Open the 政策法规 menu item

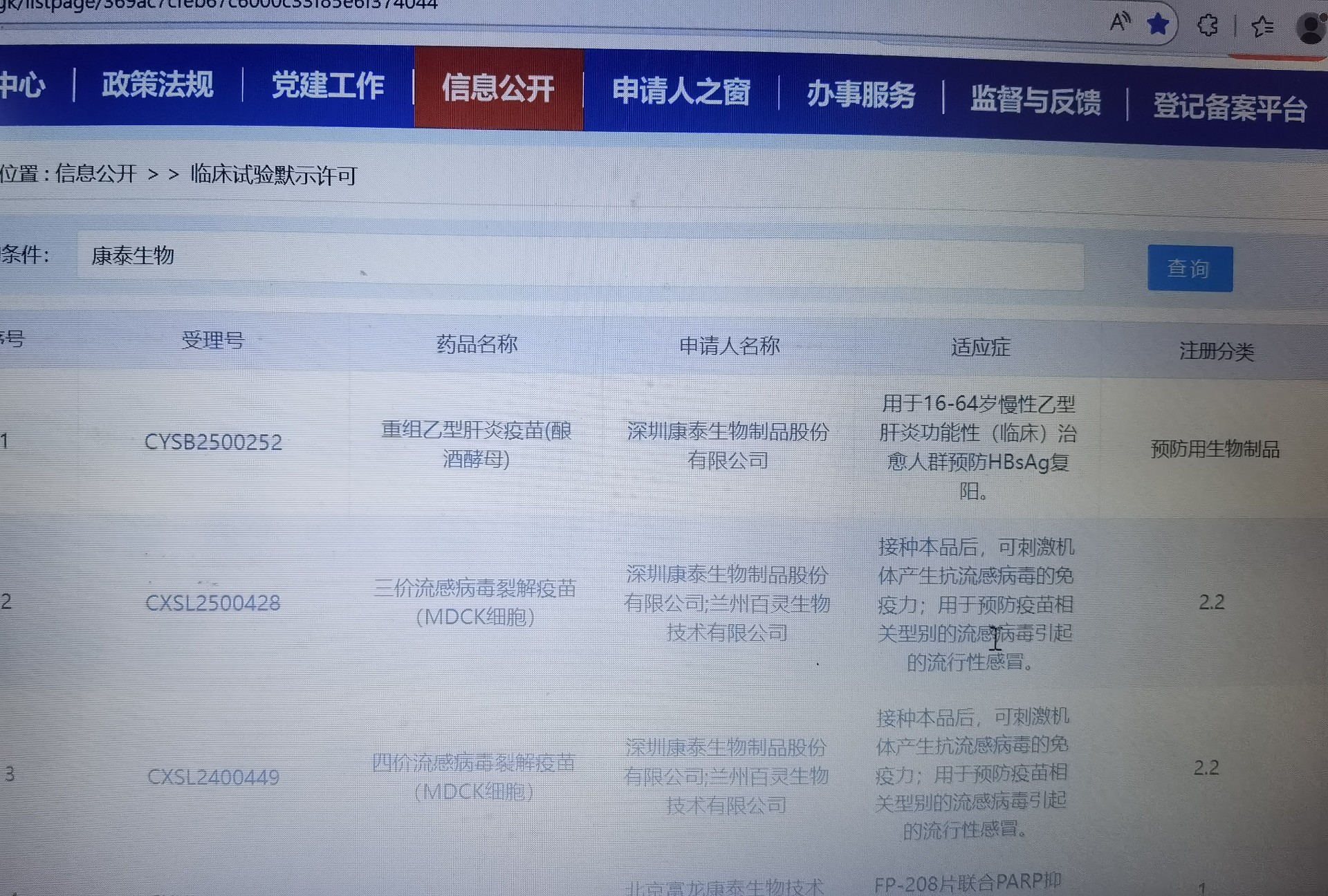tap(158, 85)
